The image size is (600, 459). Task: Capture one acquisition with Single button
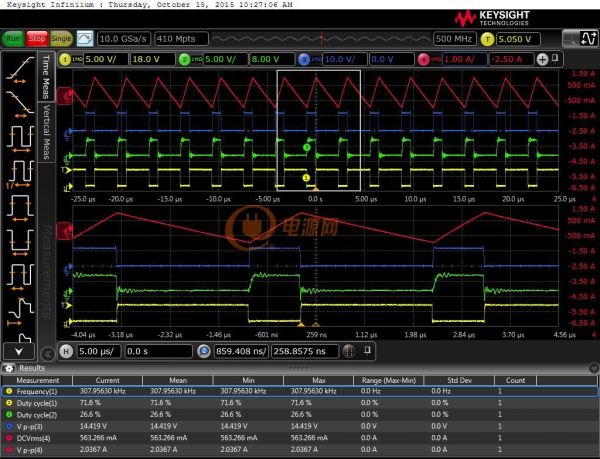click(61, 39)
